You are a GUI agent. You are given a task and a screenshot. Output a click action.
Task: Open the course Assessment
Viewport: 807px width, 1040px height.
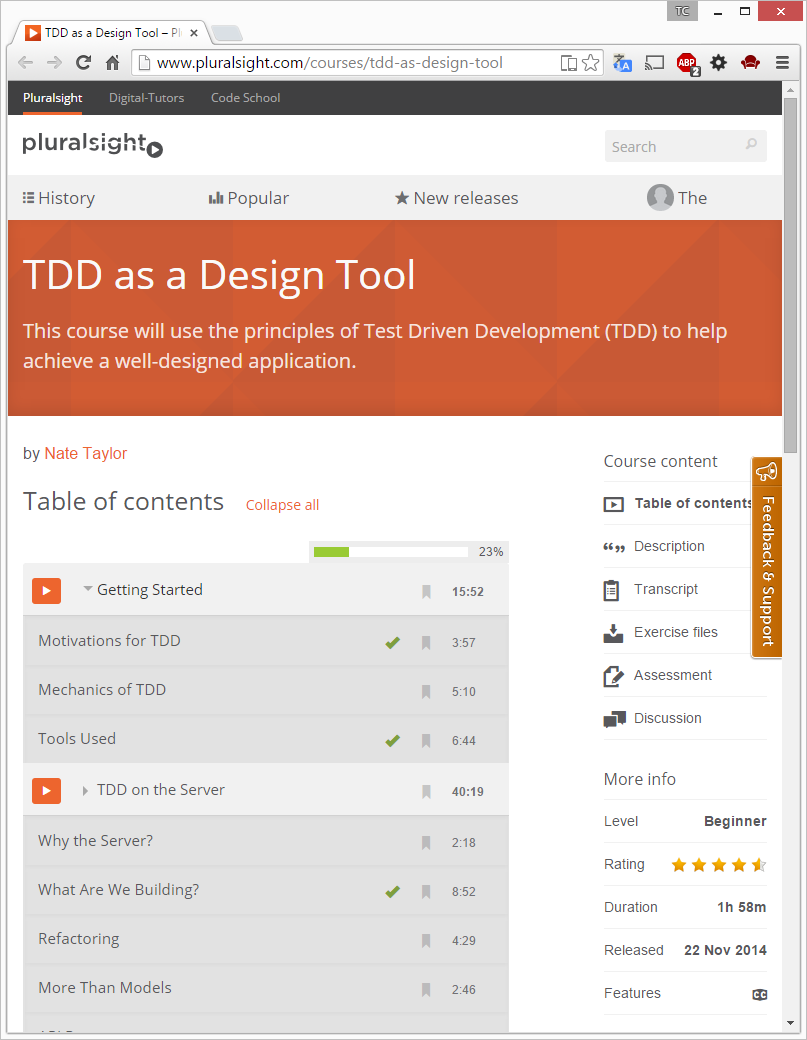[x=672, y=675]
